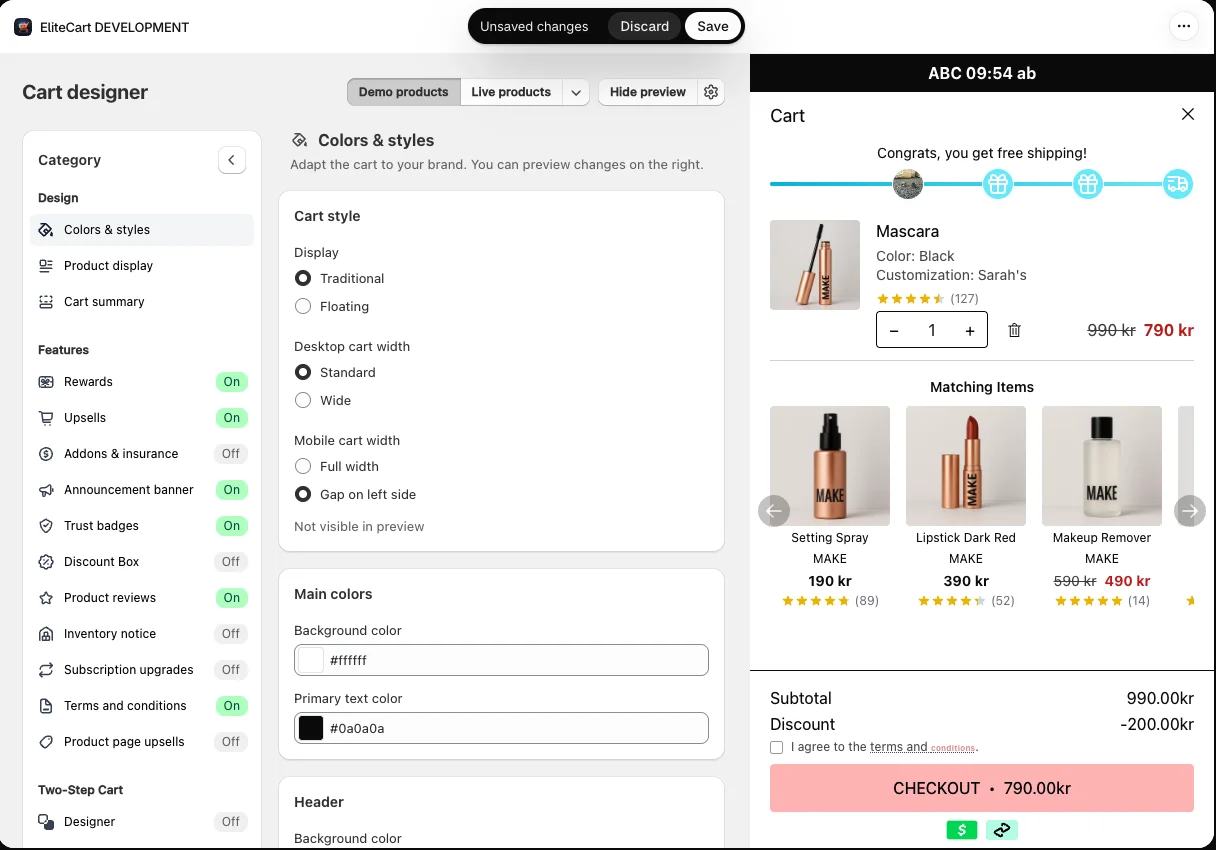The height and width of the screenshot is (850, 1216).
Task: Click the Subscription upgrades arrows icon
Action: [x=46, y=670]
